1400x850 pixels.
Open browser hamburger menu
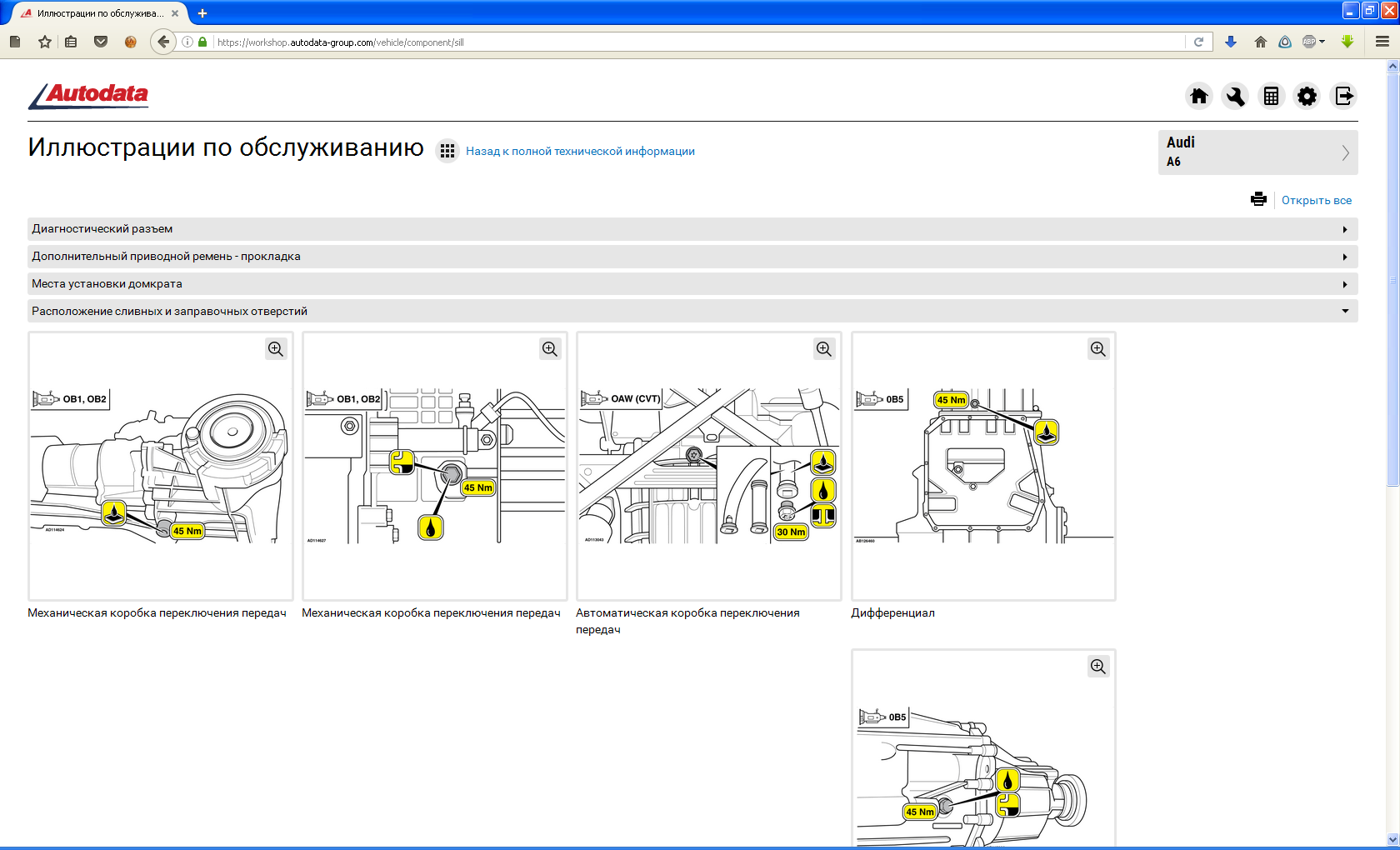(1382, 42)
